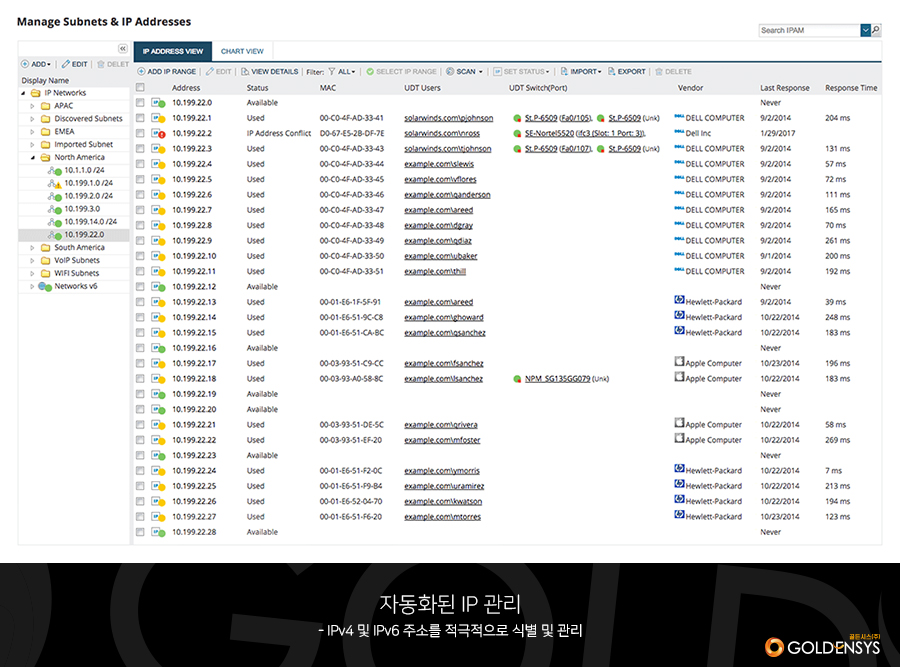Sort by the MAC column header
900x667 pixels.
[328, 88]
